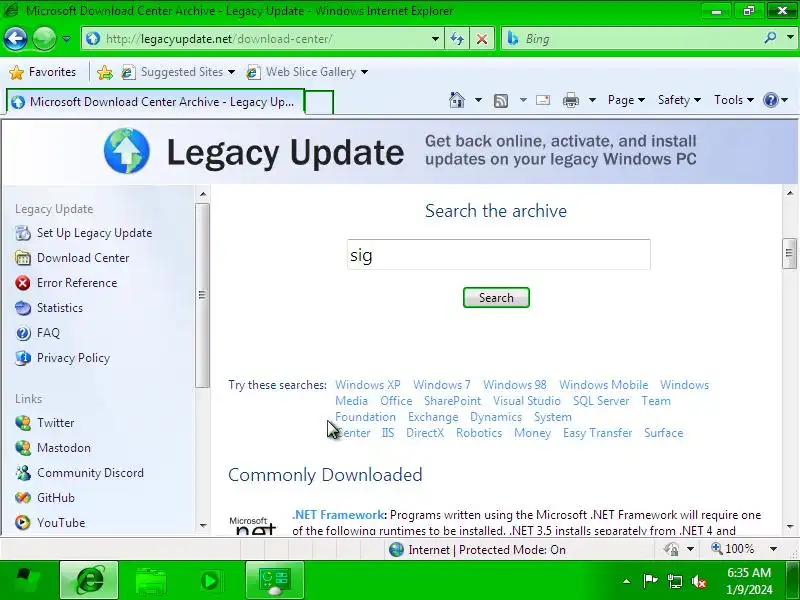
Task: Click the Read Mail toolbar icon
Action: [x=543, y=100]
